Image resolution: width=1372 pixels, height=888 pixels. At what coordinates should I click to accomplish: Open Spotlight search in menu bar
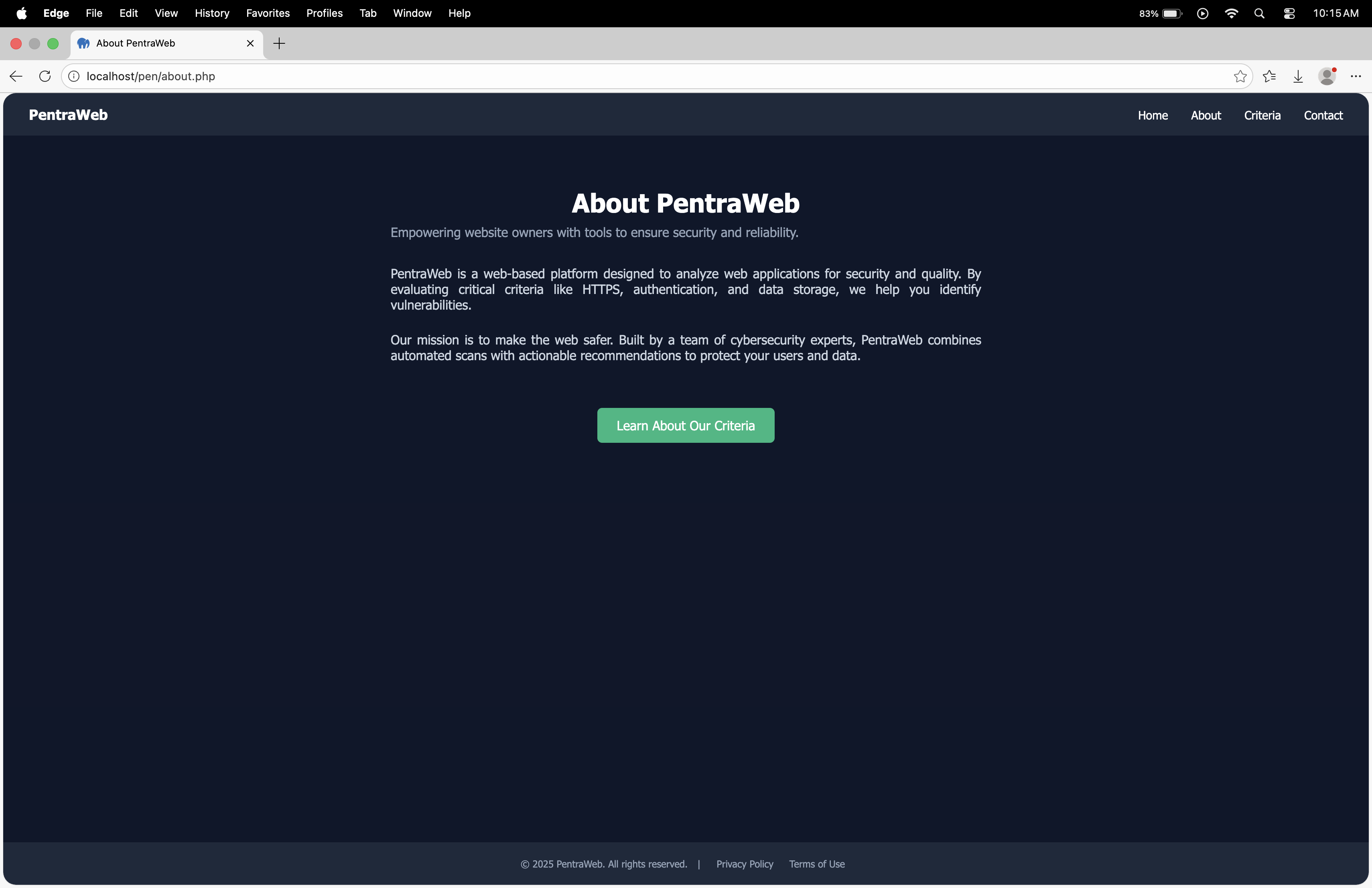1259,13
